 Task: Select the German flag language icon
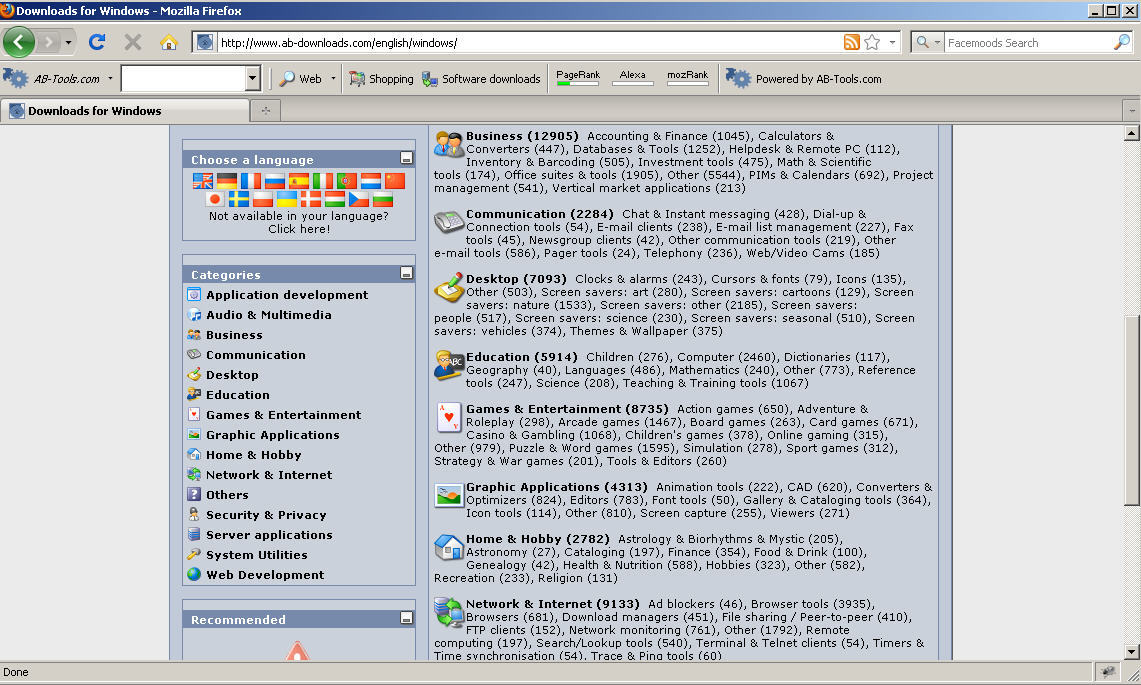point(226,181)
